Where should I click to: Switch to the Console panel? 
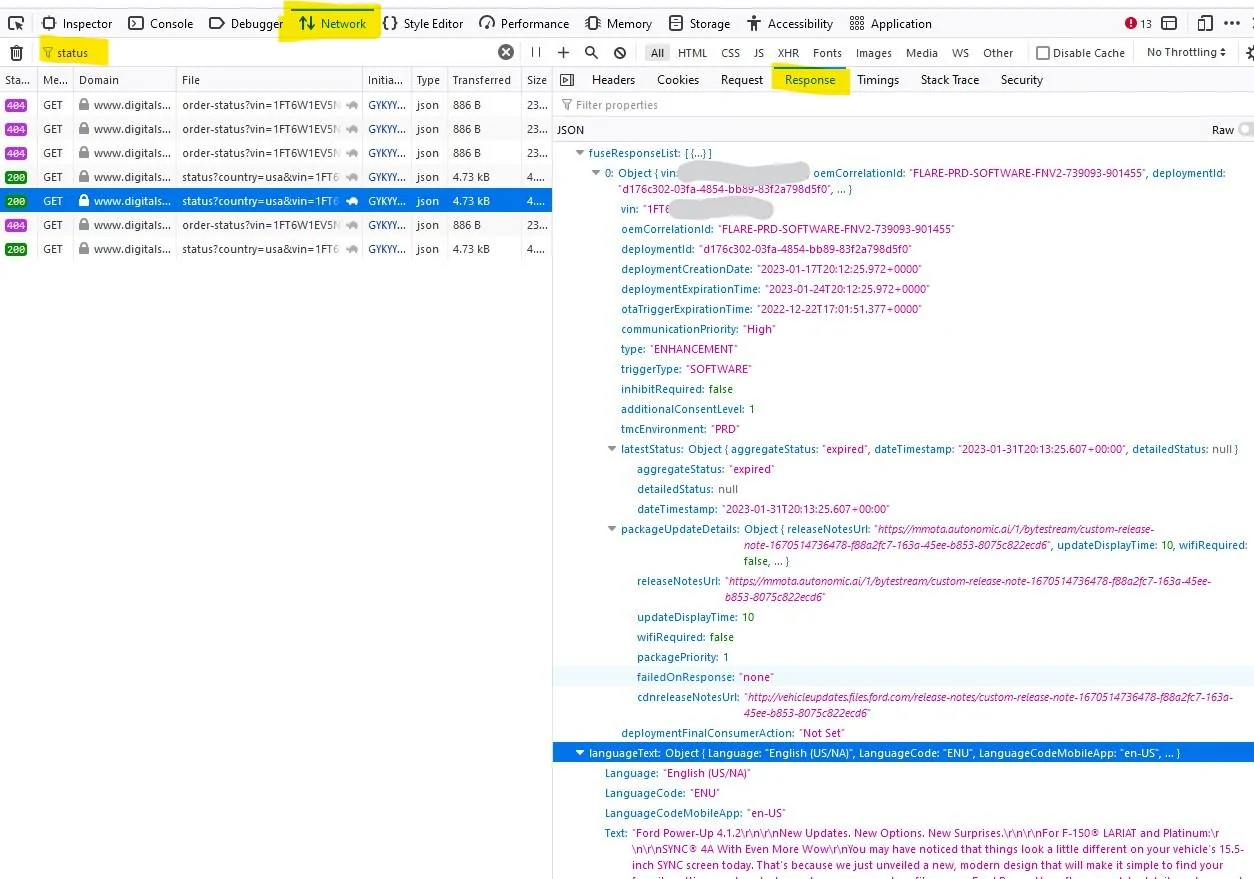(161, 23)
